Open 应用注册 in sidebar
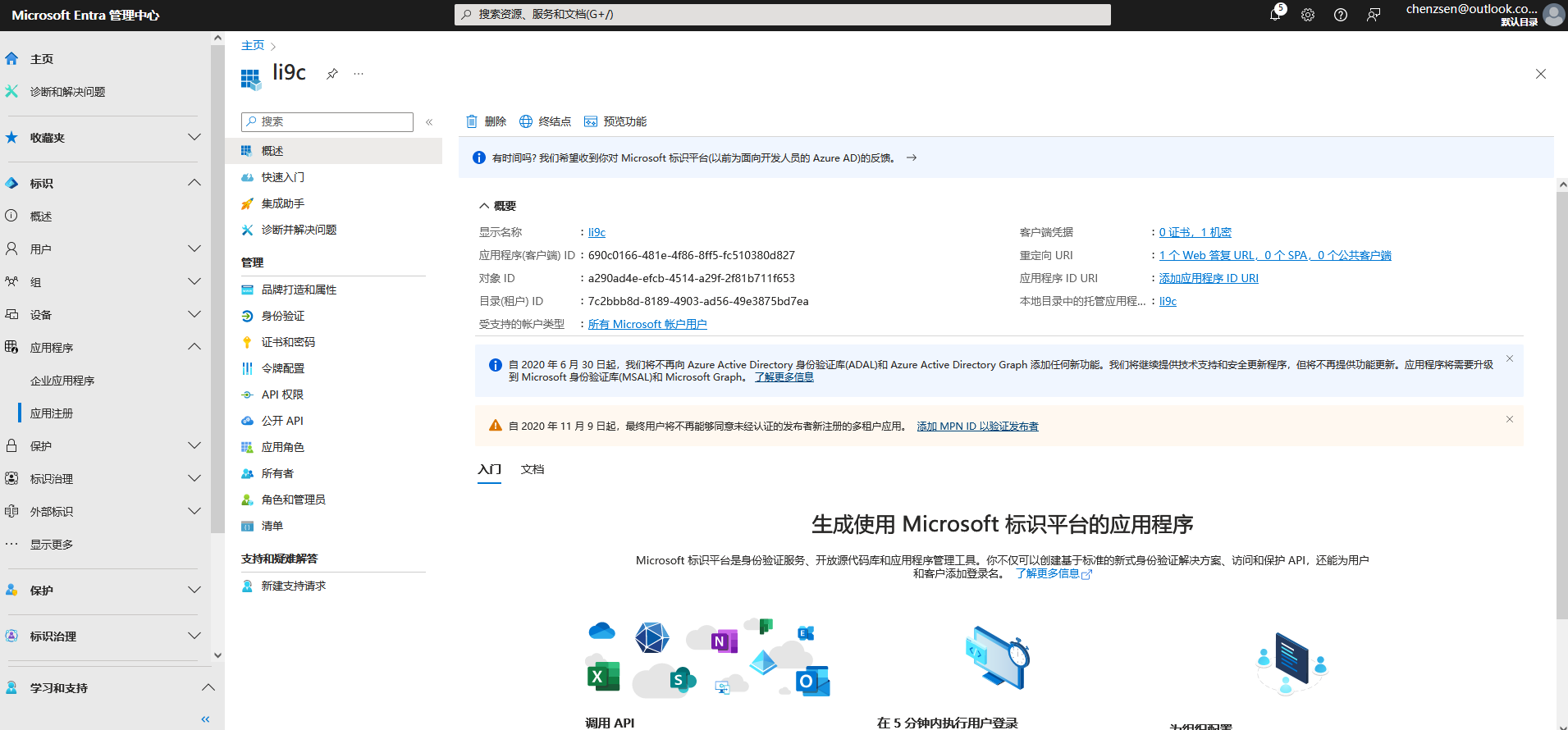This screenshot has height=730, width=1568. 52,413
